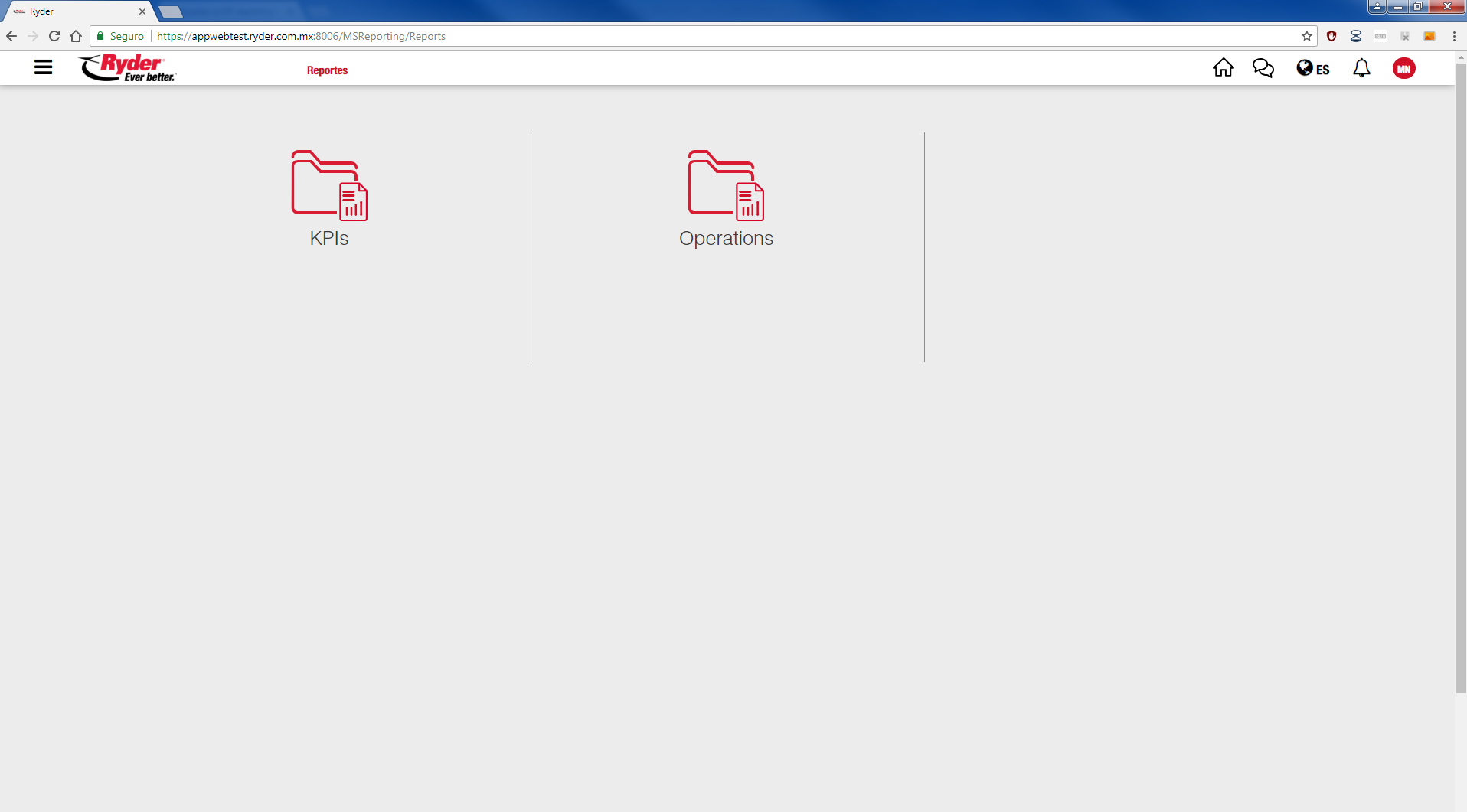
Task: Click the red shield extension icon
Action: click(x=1331, y=36)
